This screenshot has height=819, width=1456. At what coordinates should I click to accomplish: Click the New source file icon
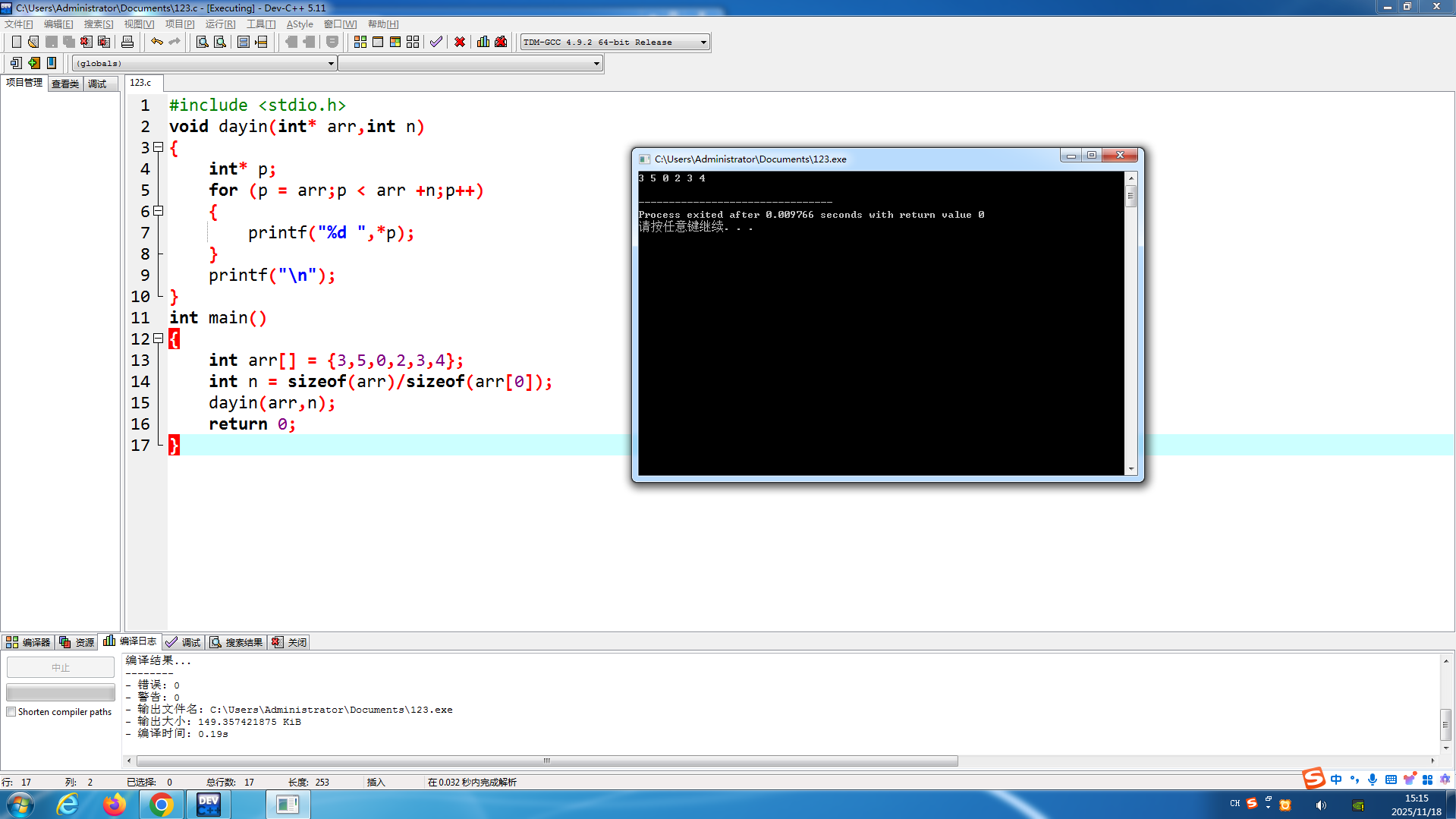[16, 42]
